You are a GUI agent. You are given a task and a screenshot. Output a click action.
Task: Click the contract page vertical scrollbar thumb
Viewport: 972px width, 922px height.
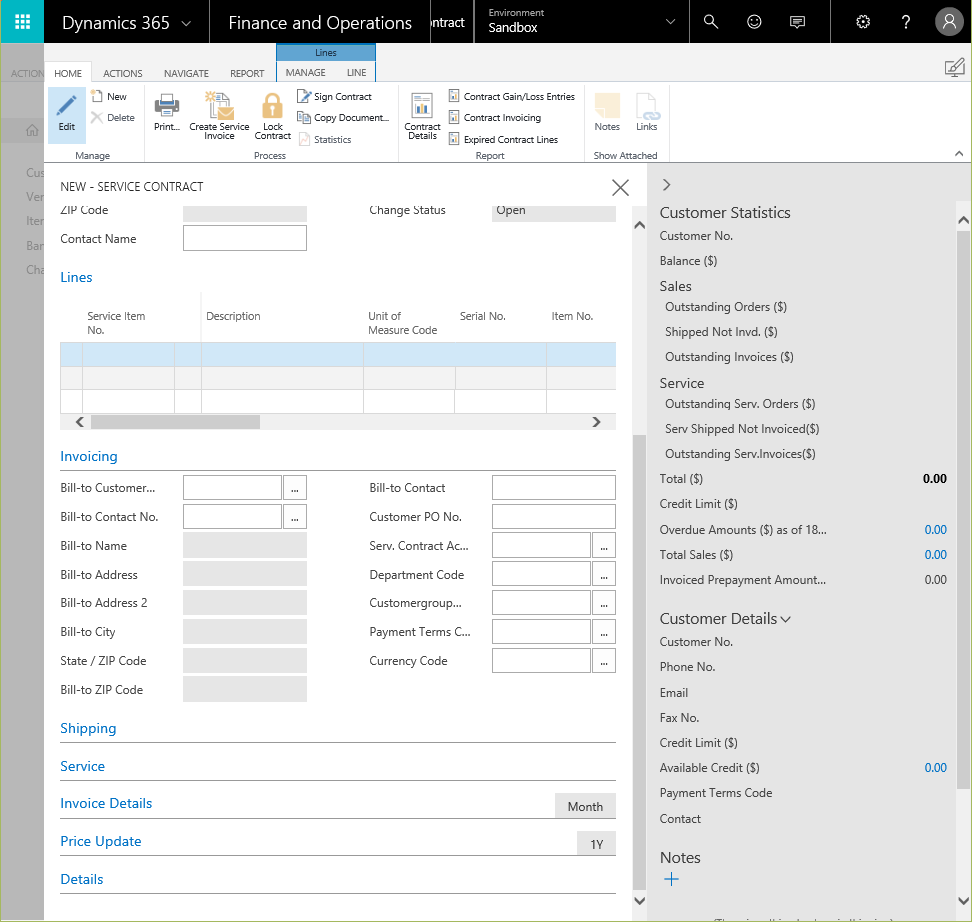(x=639, y=663)
